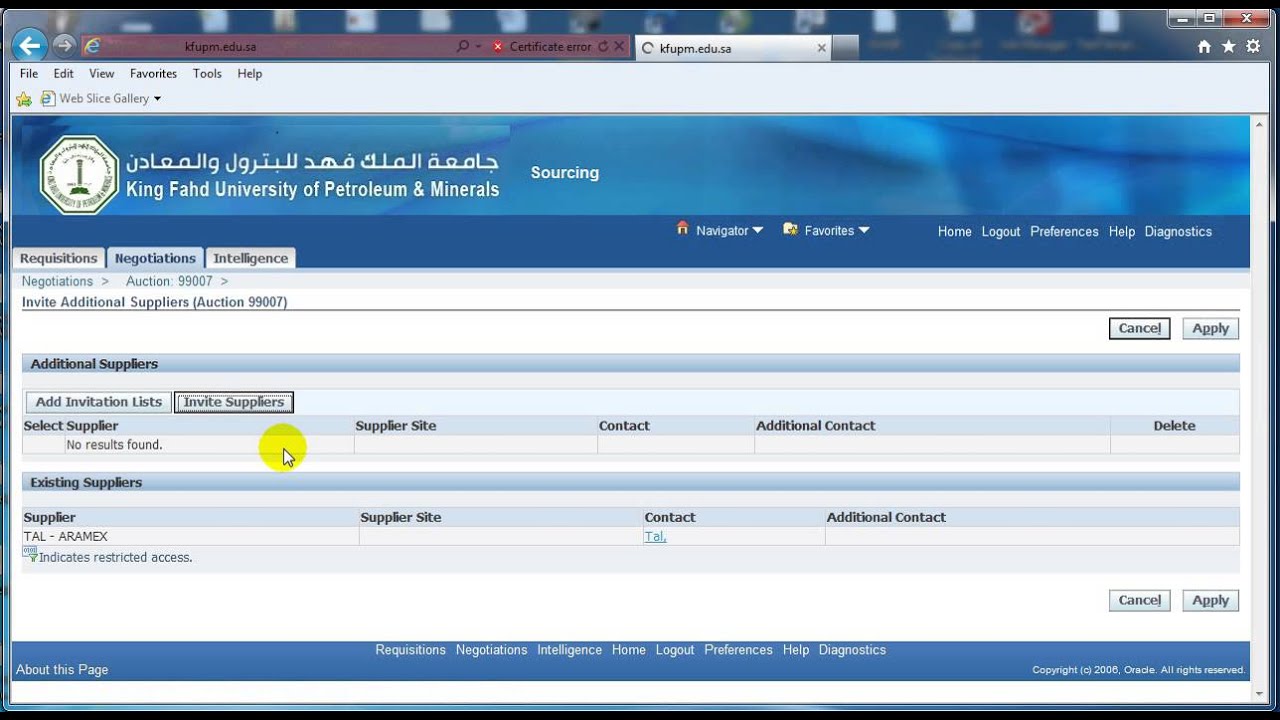The width and height of the screenshot is (1280, 720).
Task: Click the Web Slice Gallery page icon
Action: [x=47, y=99]
